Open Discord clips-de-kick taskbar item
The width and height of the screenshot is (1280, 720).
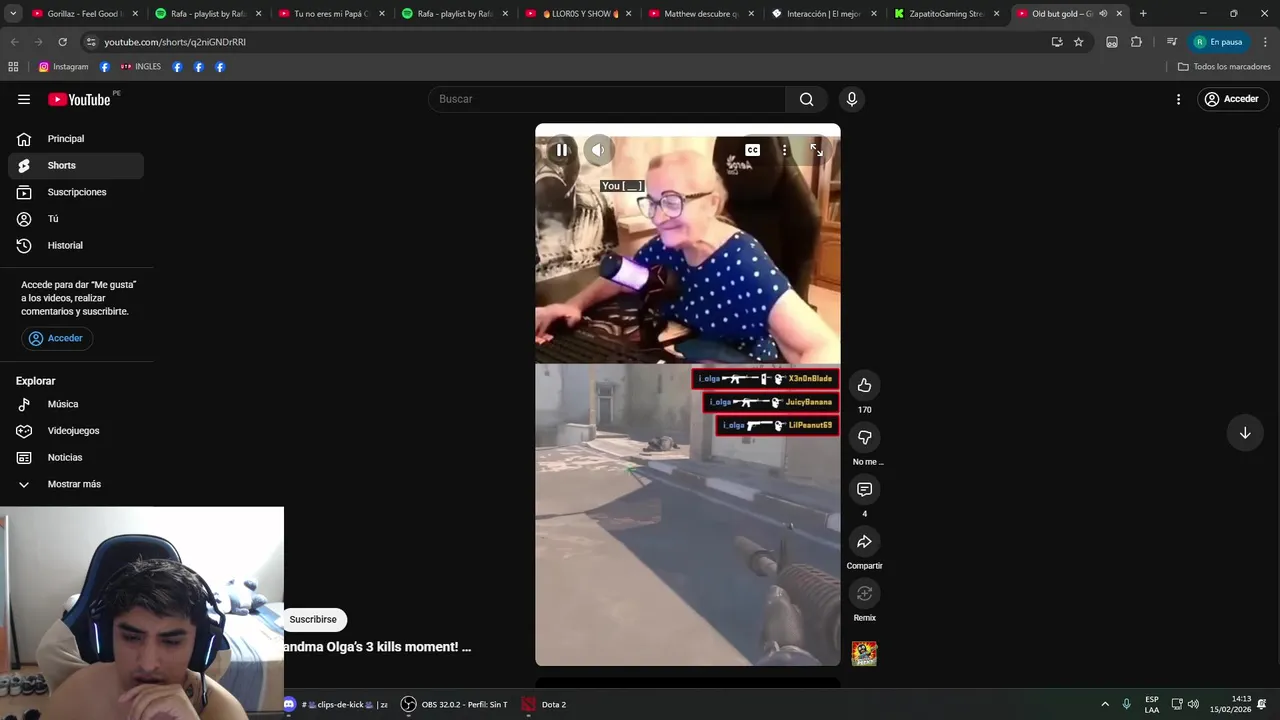tap(335, 705)
